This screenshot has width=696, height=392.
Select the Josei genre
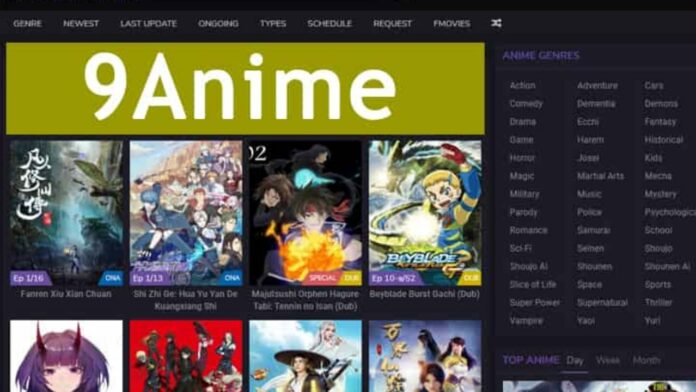pos(588,158)
